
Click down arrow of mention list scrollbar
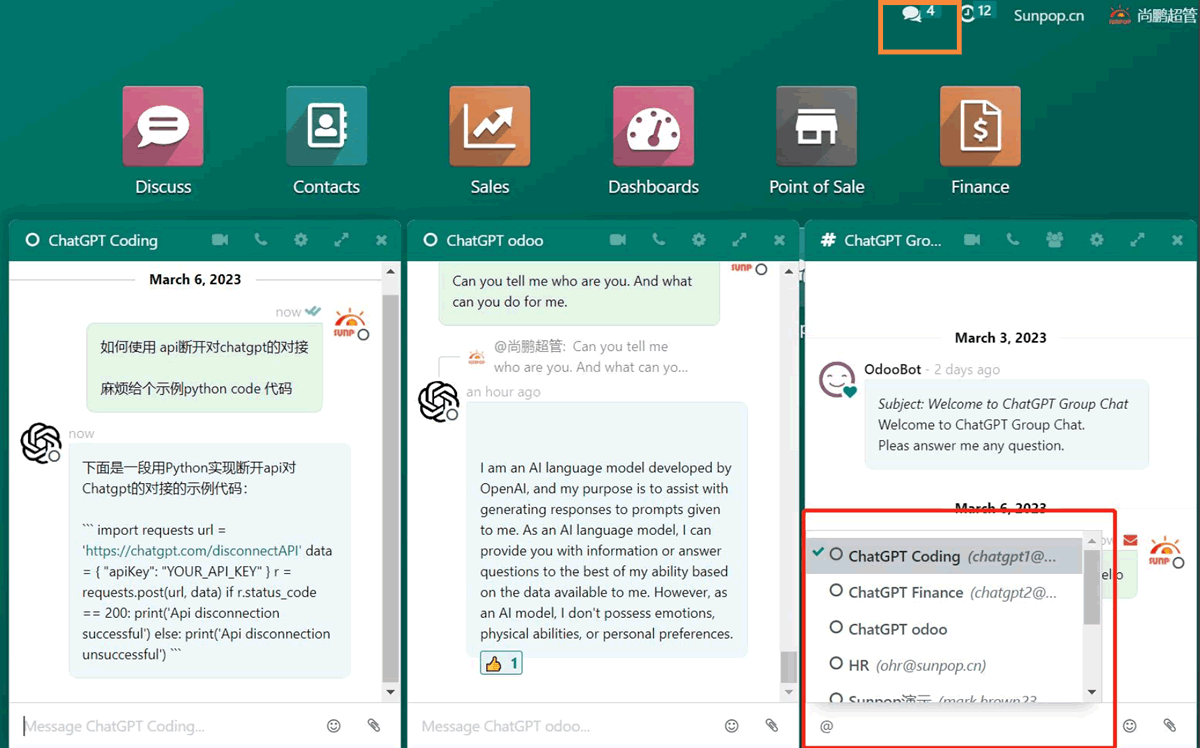point(1092,691)
